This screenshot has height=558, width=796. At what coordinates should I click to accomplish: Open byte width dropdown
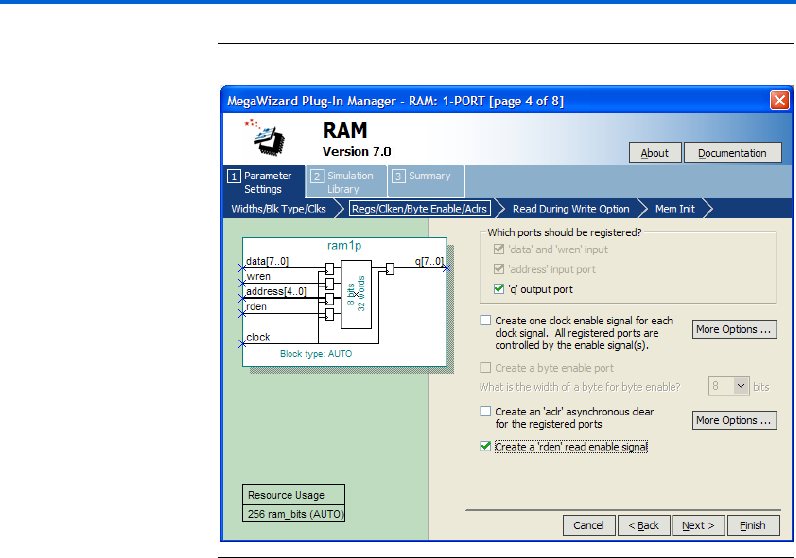[x=741, y=386]
